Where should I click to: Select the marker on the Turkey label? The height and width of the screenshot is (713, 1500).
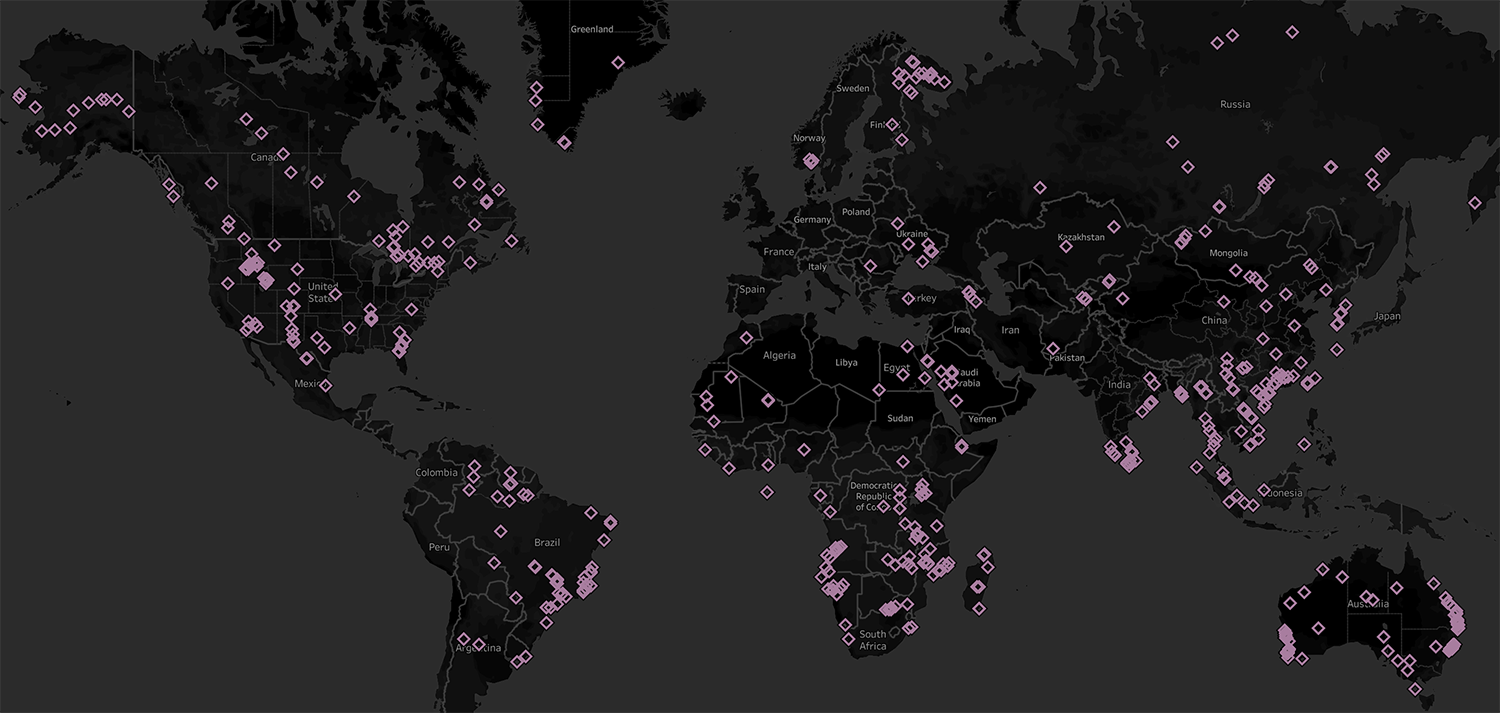(908, 298)
